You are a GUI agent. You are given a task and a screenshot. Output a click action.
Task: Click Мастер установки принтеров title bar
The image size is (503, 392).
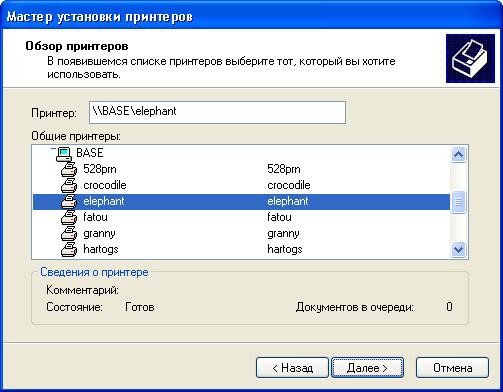tap(251, 16)
